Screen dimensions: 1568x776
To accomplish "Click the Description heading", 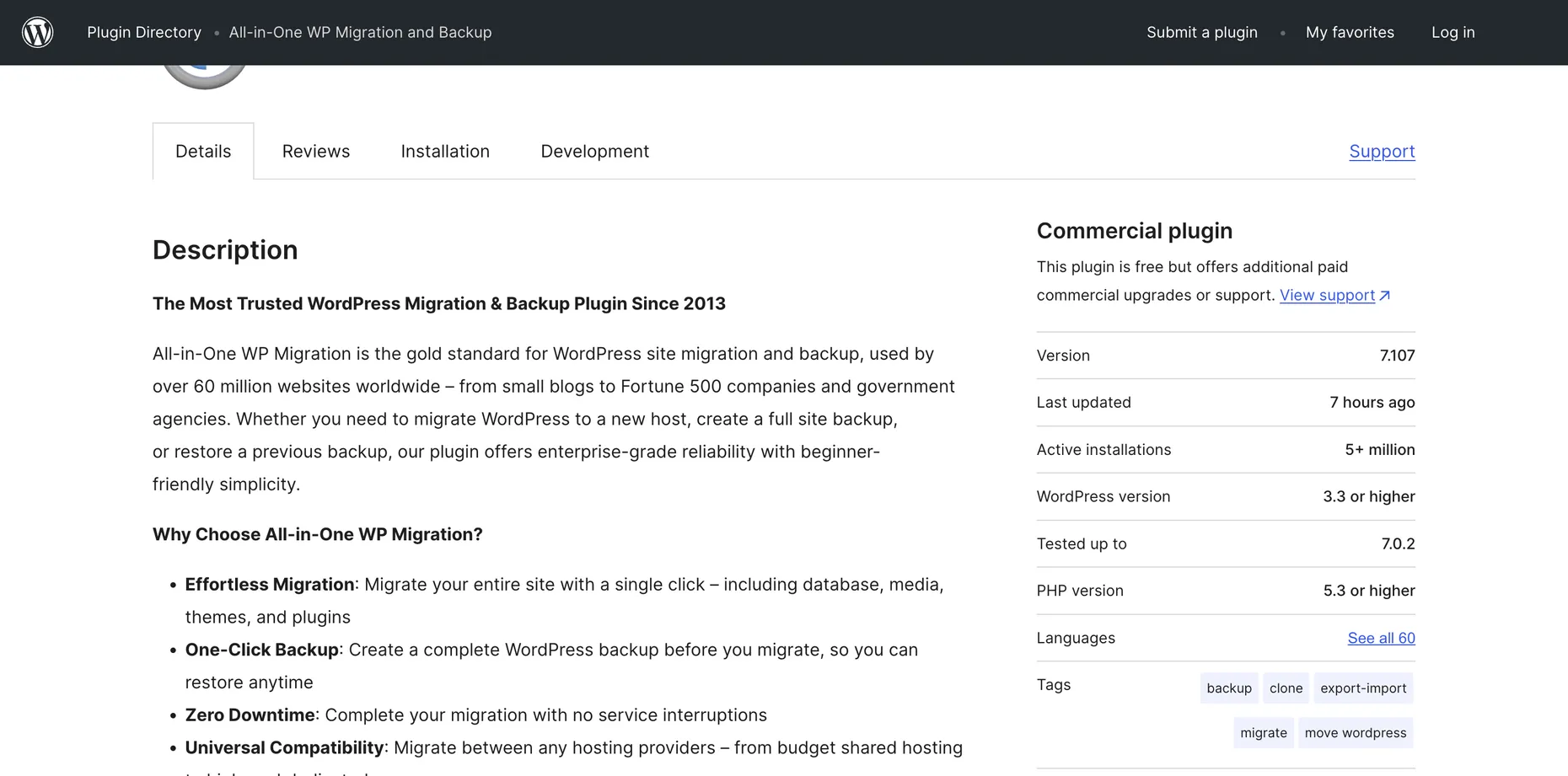I will click(225, 250).
